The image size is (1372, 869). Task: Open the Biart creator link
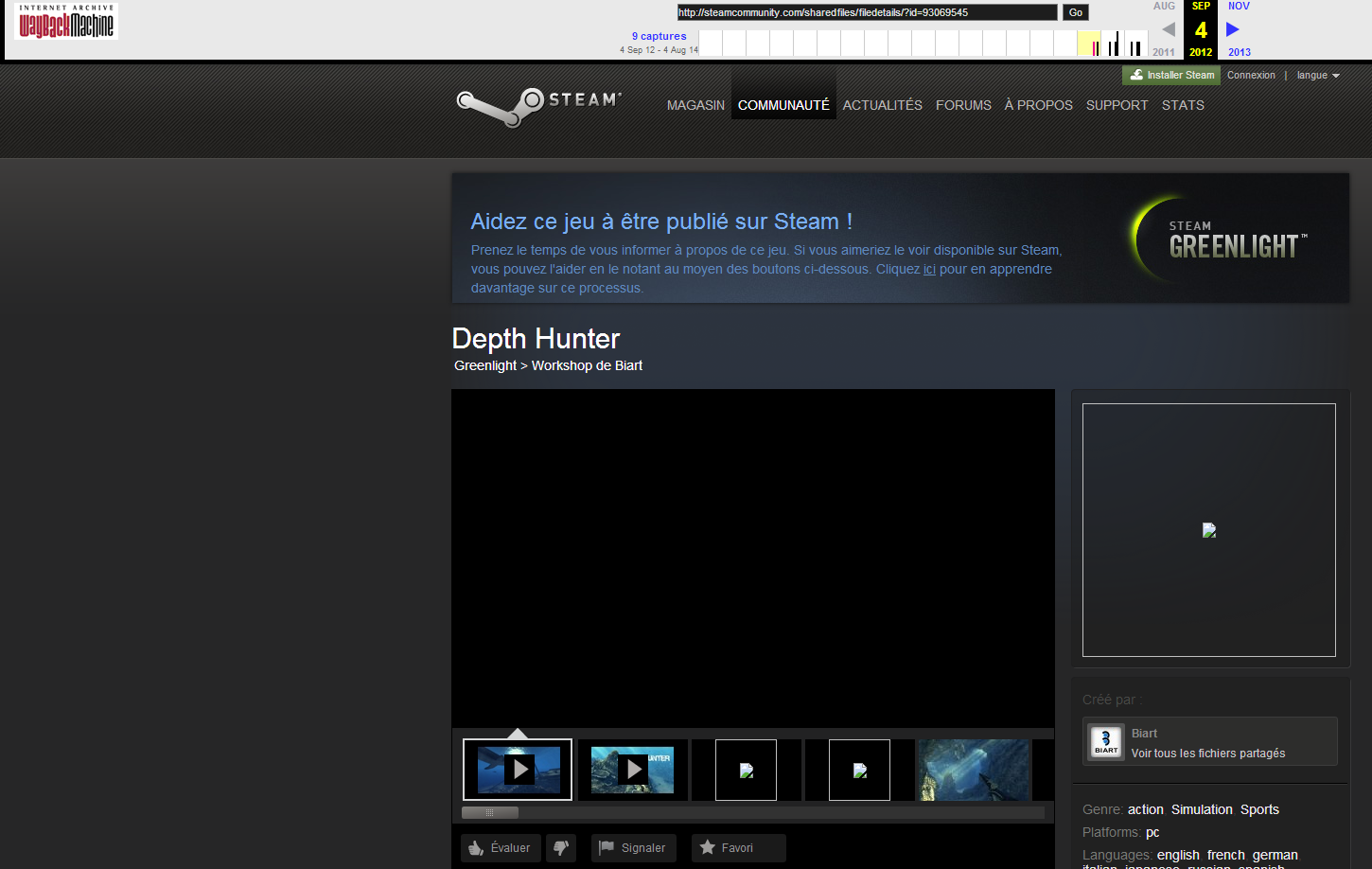(1144, 734)
